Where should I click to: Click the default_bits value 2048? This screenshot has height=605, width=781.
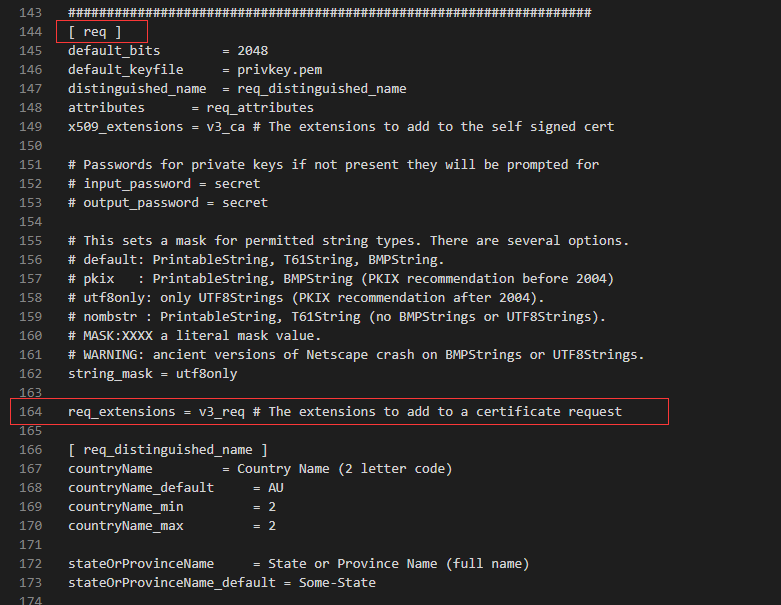253,51
